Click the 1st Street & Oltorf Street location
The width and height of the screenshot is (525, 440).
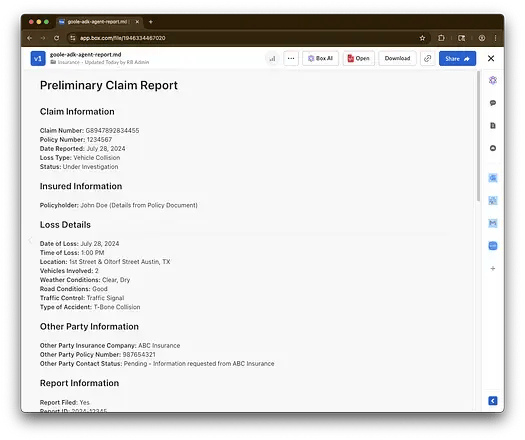120,262
